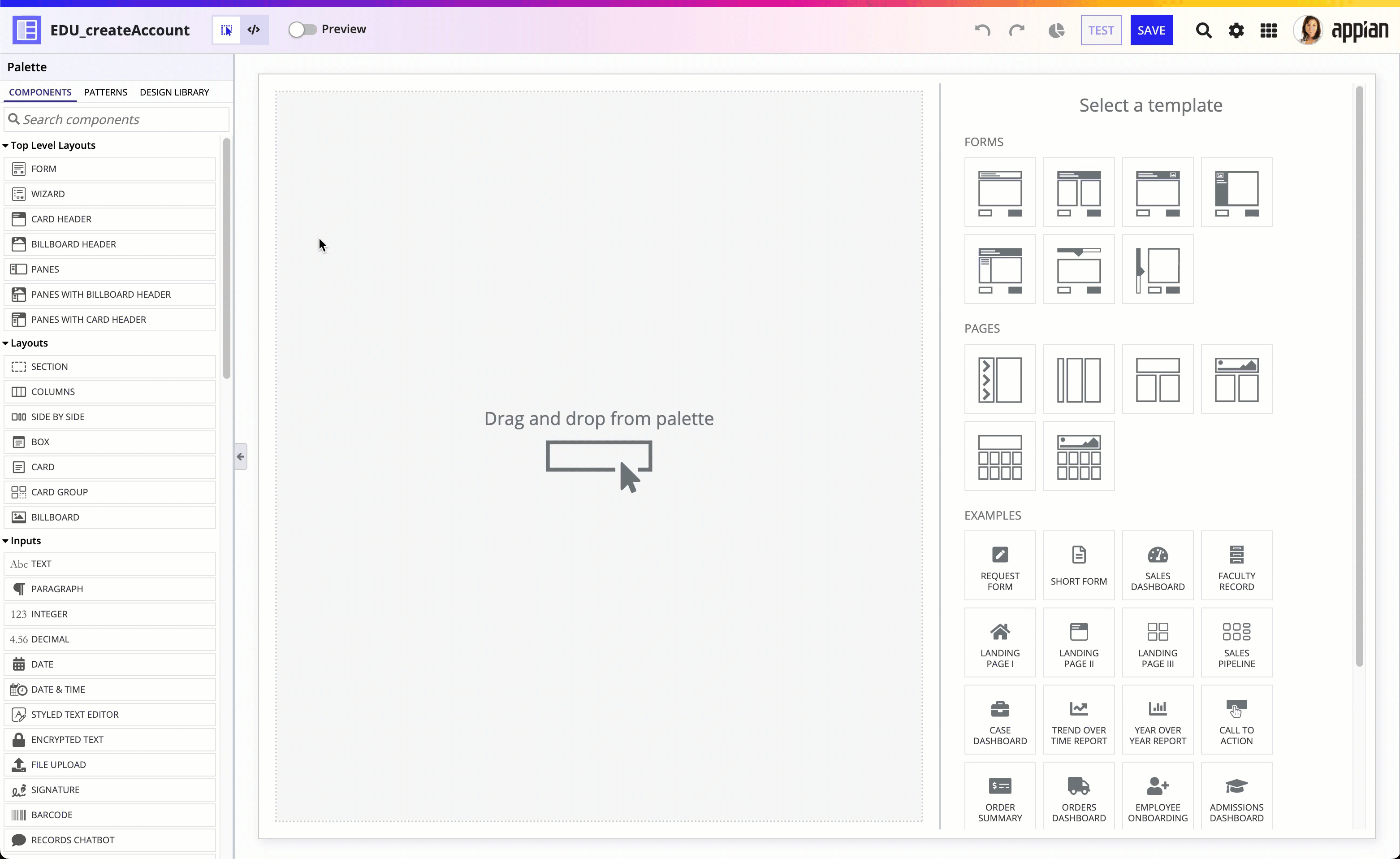Open the search magnifier in header
The image size is (1400, 859).
click(1203, 30)
